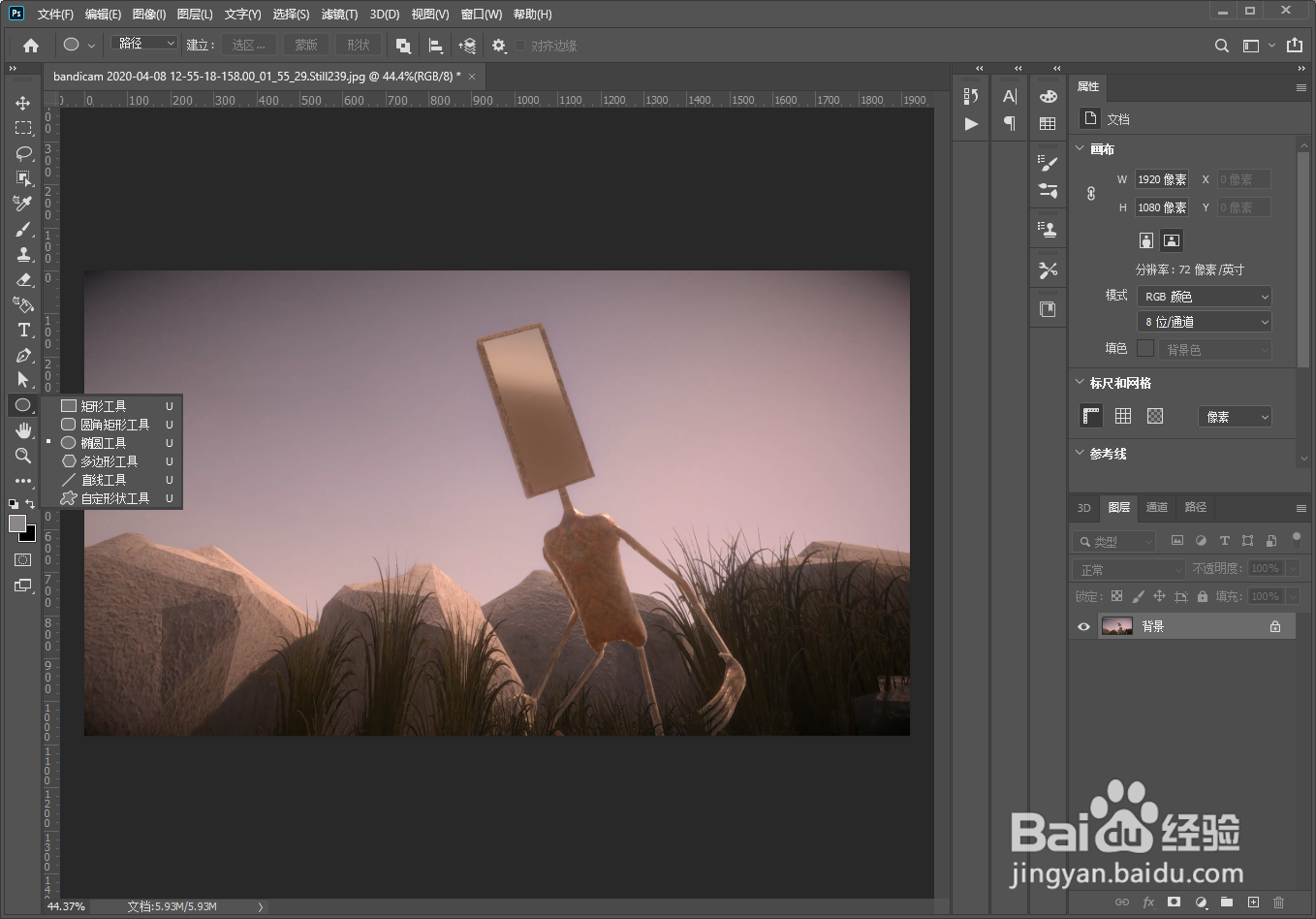1316x919 pixels.
Task: Select the Pen tool
Action: [23, 355]
